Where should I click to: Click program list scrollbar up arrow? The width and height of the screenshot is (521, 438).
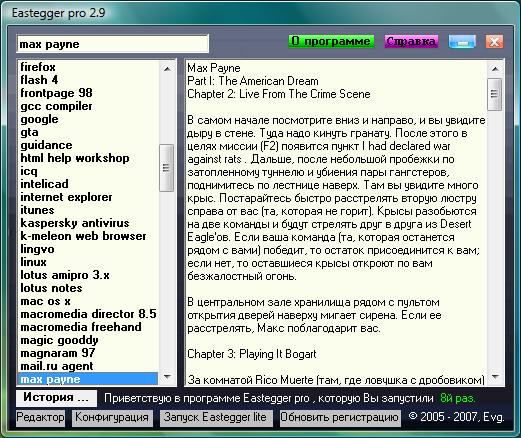point(167,69)
